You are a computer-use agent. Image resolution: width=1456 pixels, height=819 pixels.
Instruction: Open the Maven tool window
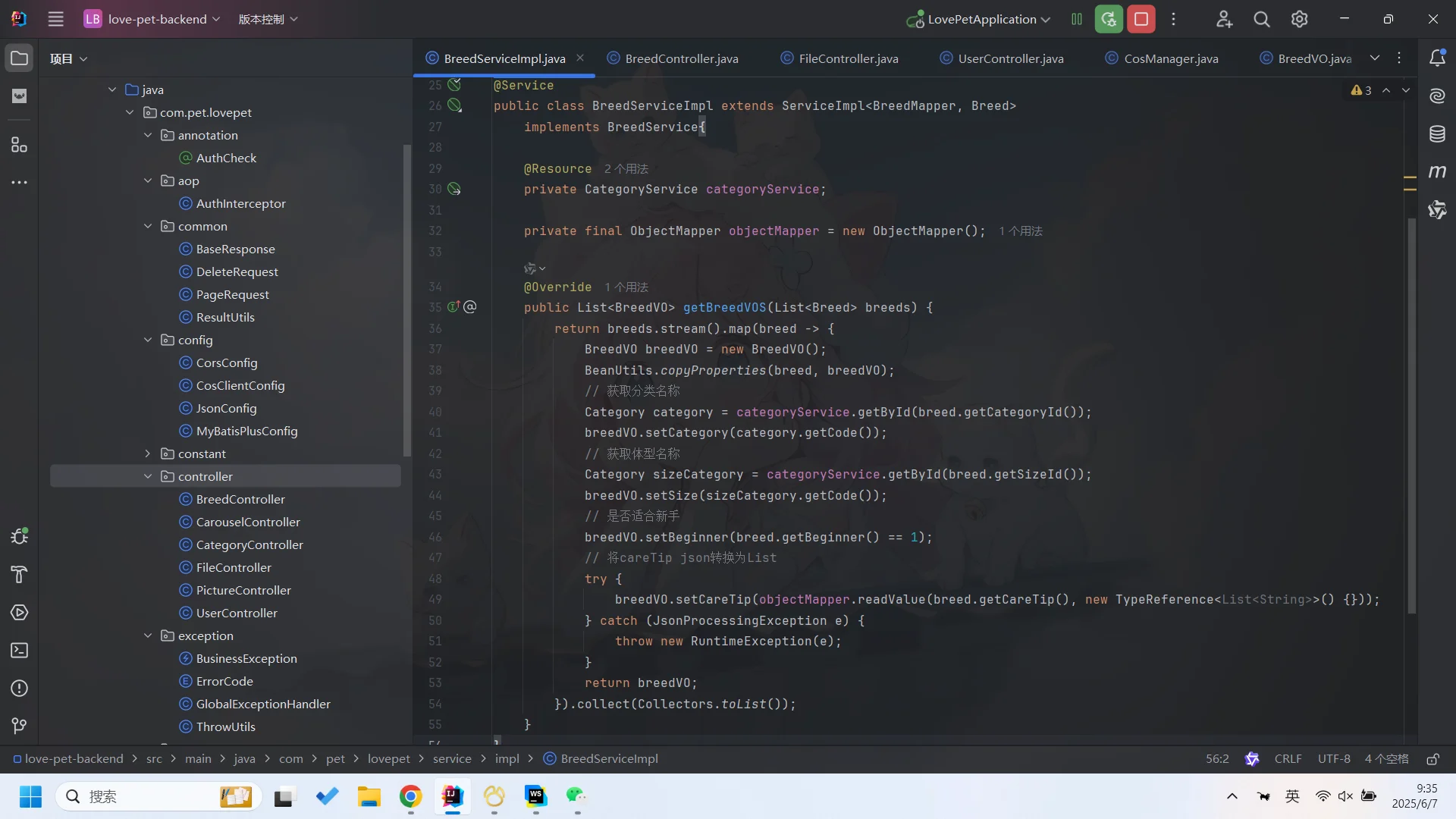tap(1437, 172)
